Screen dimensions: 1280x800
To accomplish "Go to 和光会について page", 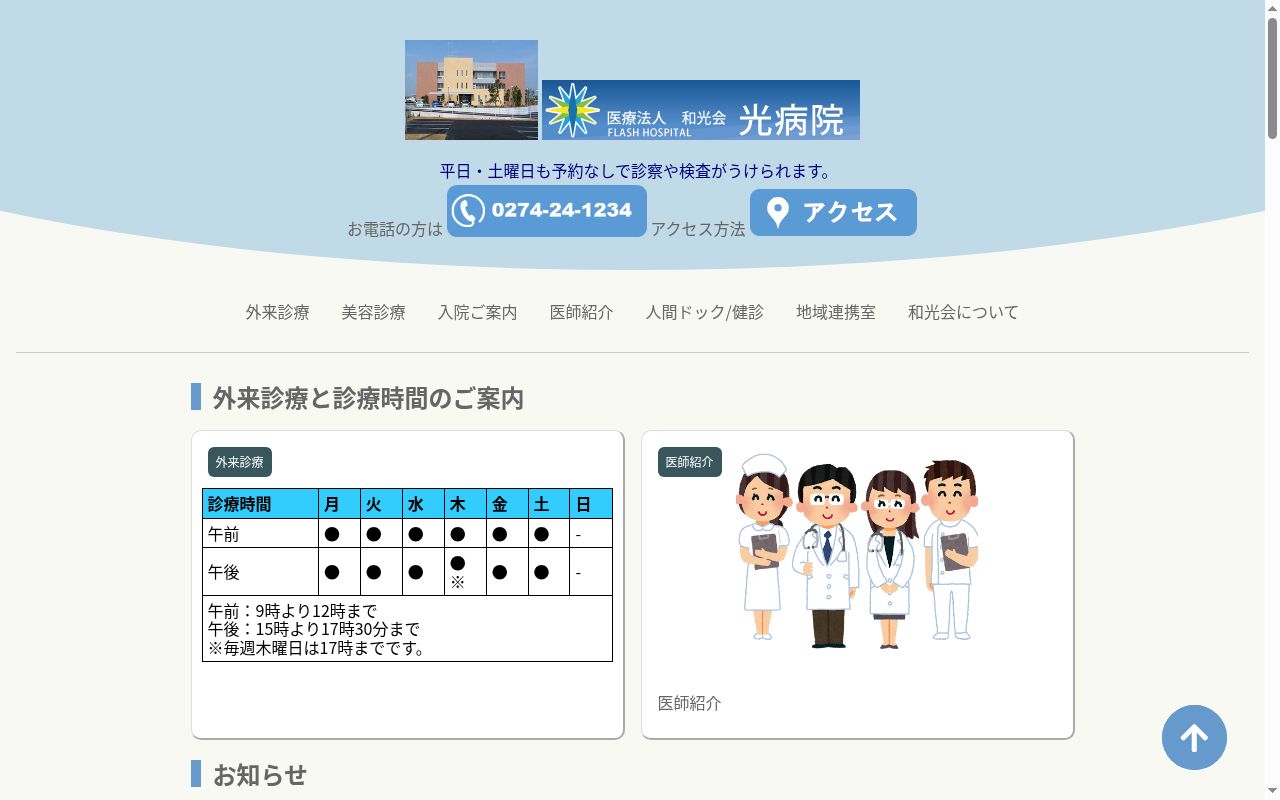I will point(963,312).
